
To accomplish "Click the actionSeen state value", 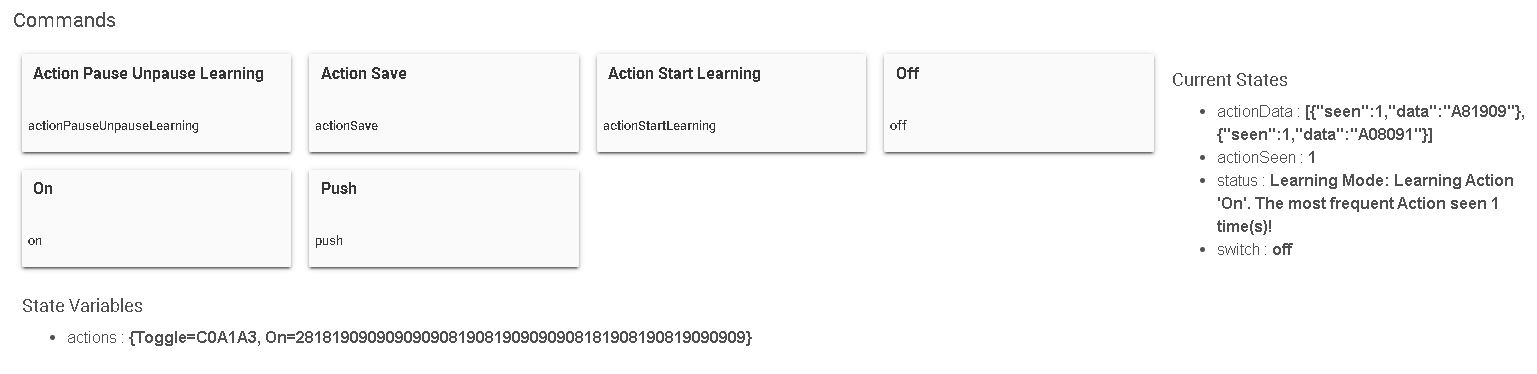I will [1312, 157].
